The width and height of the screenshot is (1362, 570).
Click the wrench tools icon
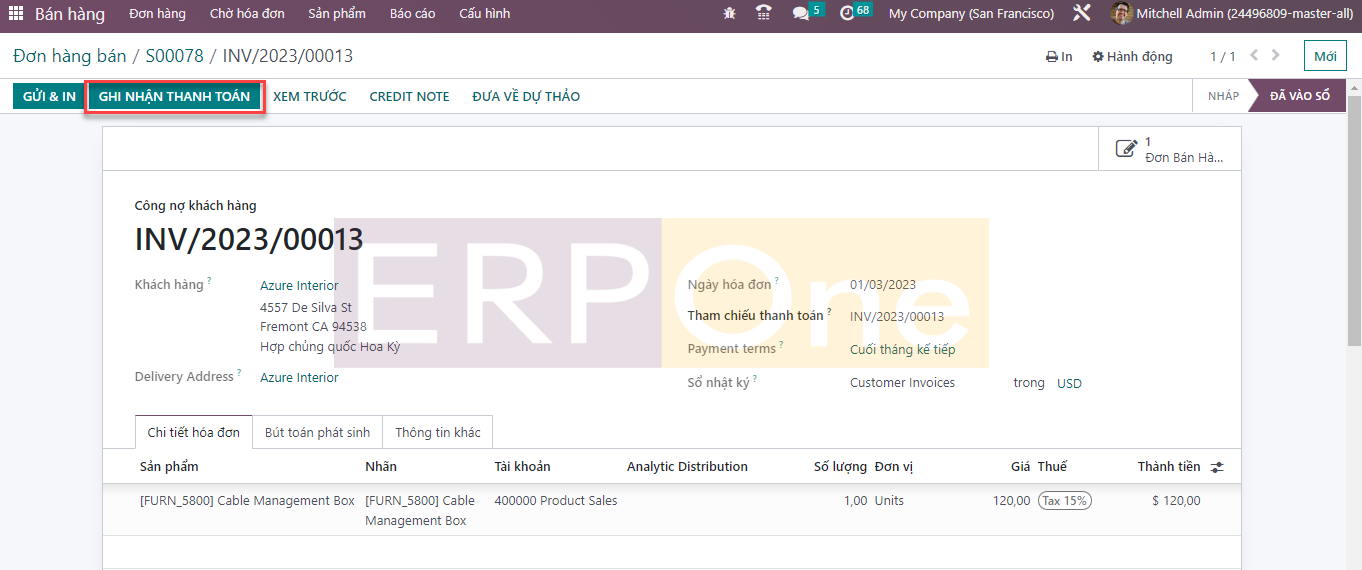(1081, 14)
